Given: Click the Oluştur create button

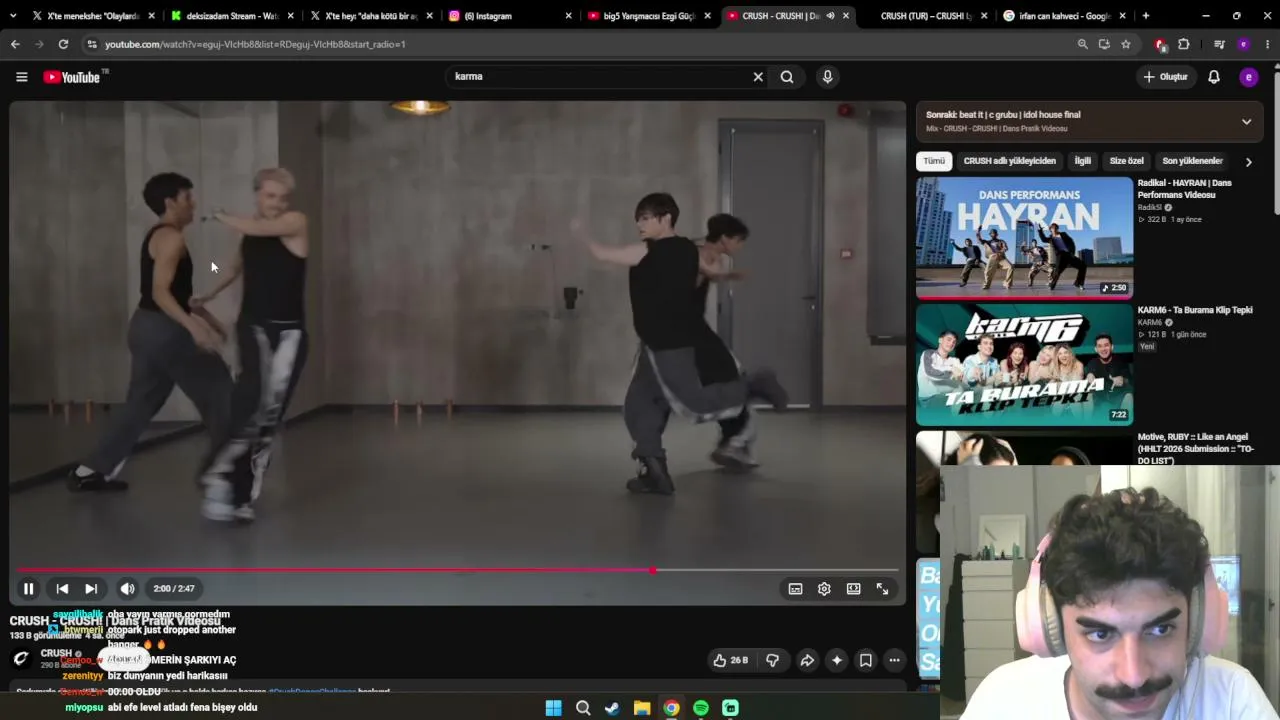Looking at the screenshot, I should [x=1165, y=77].
